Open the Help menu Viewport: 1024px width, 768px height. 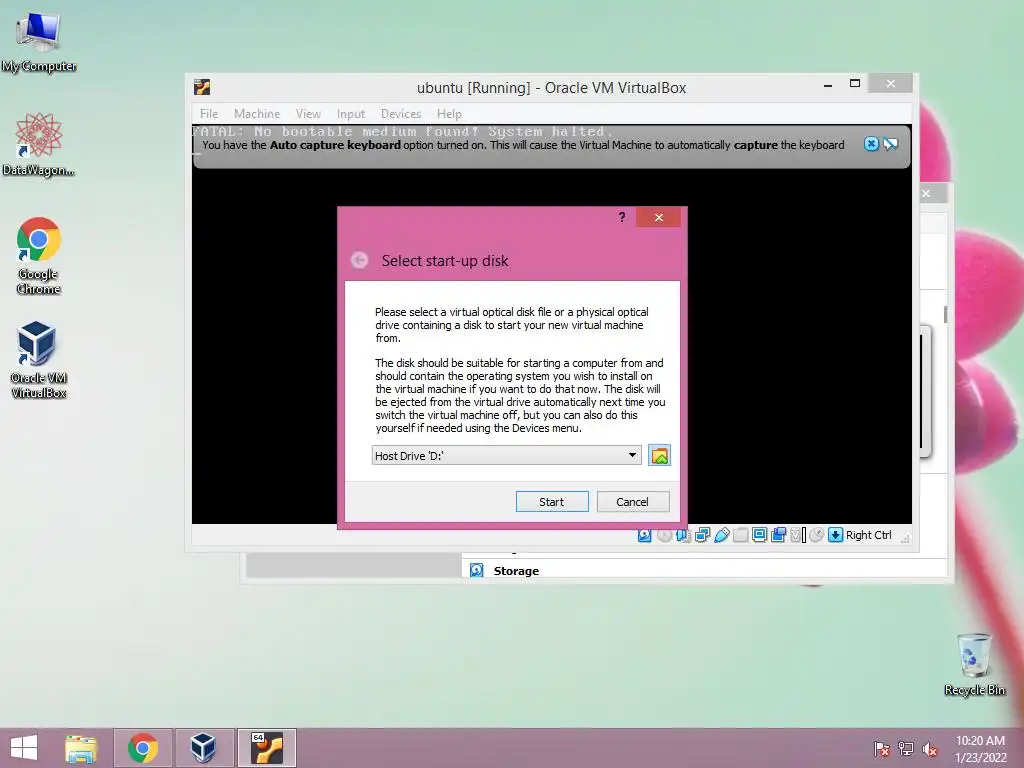449,114
